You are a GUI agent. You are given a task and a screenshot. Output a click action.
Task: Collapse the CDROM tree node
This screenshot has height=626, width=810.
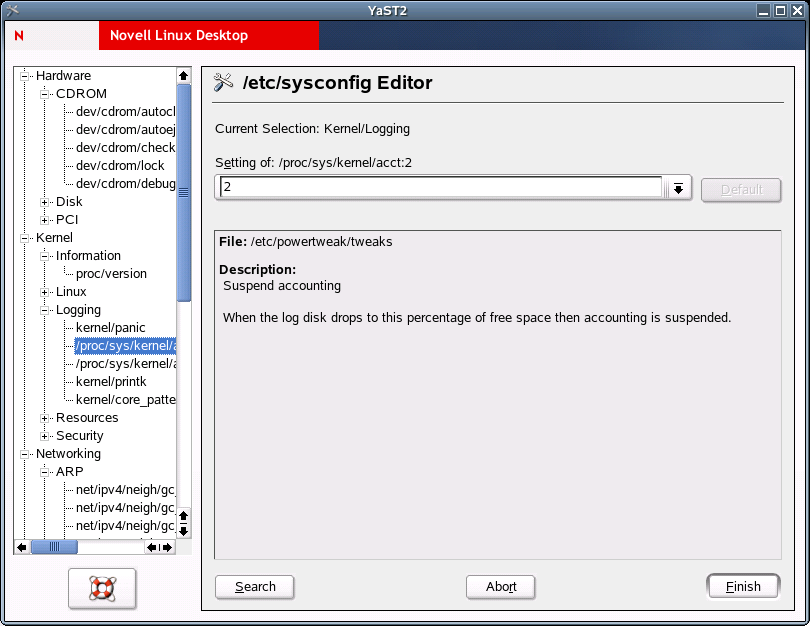pyautogui.click(x=44, y=95)
